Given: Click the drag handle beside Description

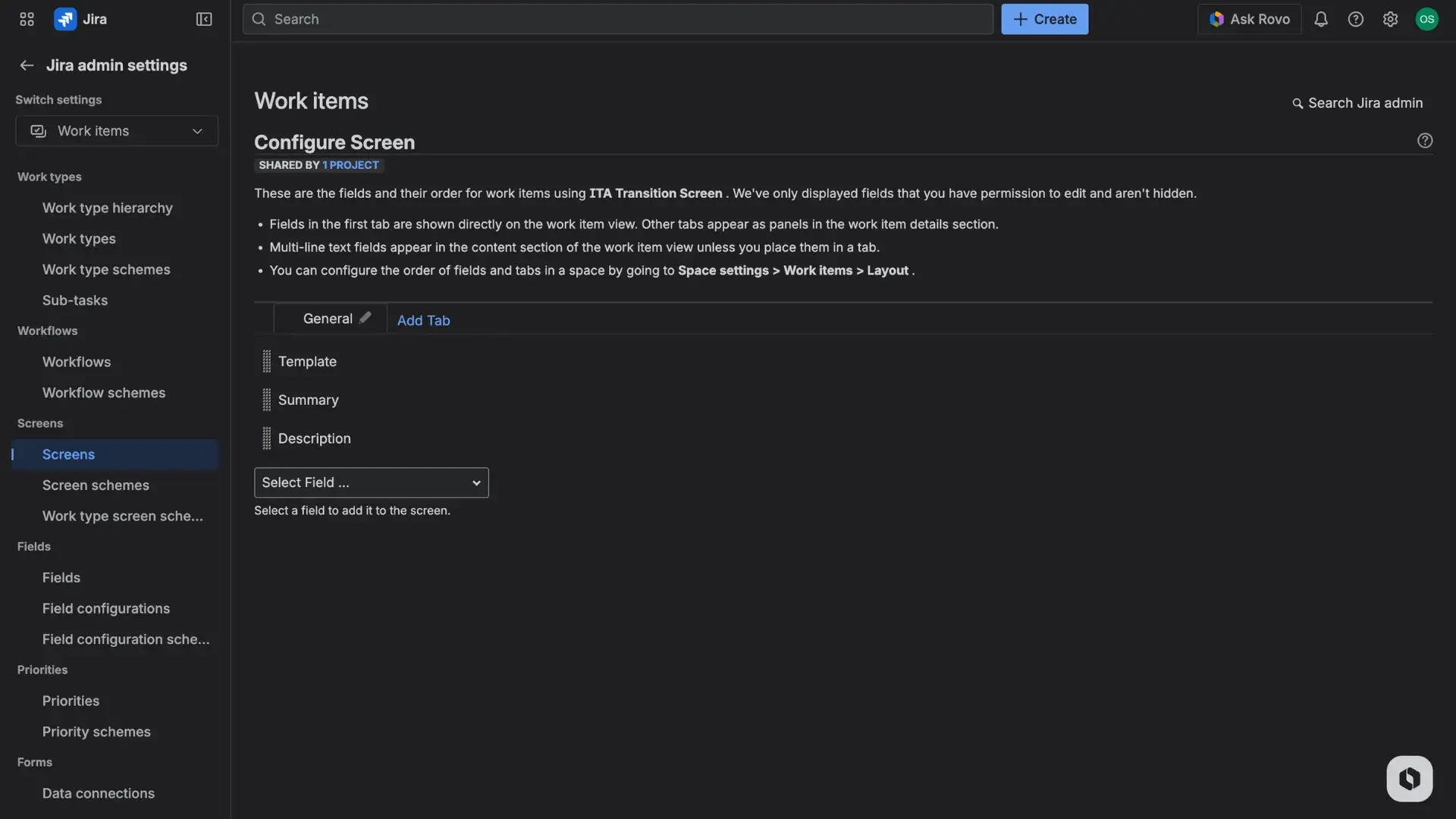Looking at the screenshot, I should (x=266, y=438).
